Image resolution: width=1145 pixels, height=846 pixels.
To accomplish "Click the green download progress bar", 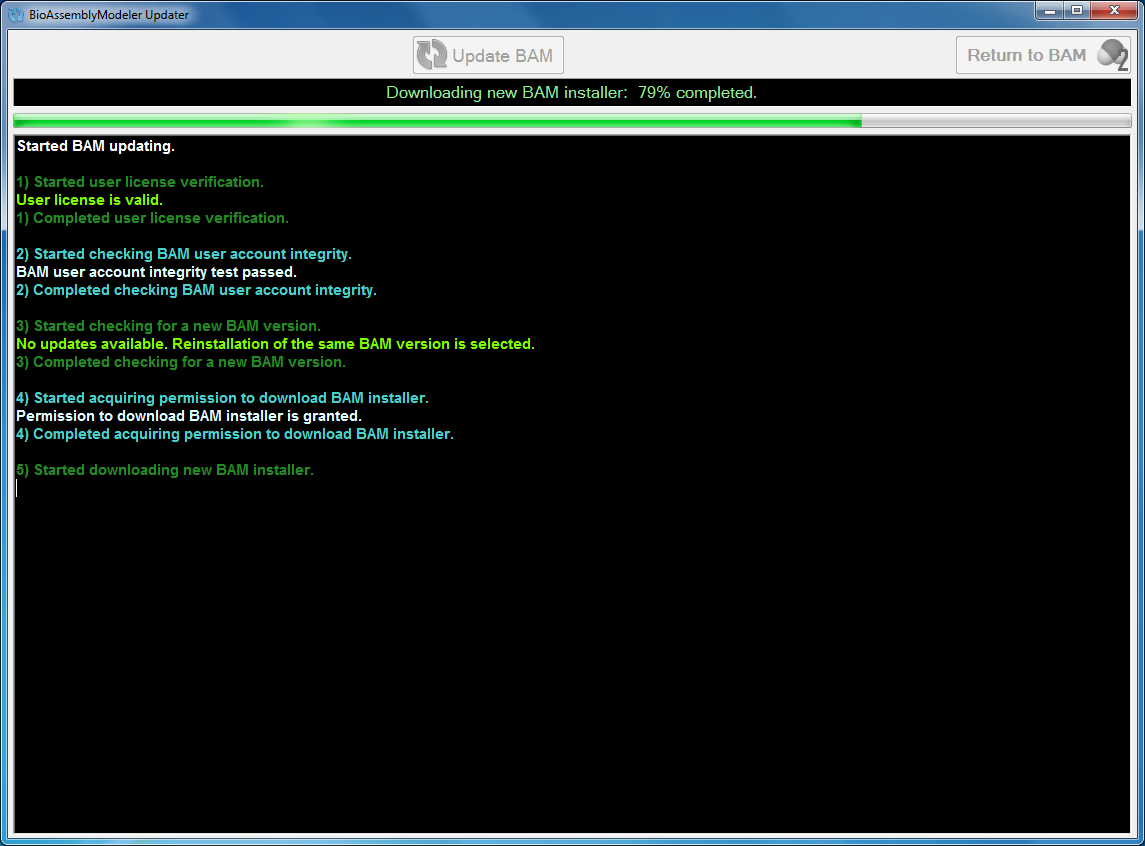I will click(572, 121).
